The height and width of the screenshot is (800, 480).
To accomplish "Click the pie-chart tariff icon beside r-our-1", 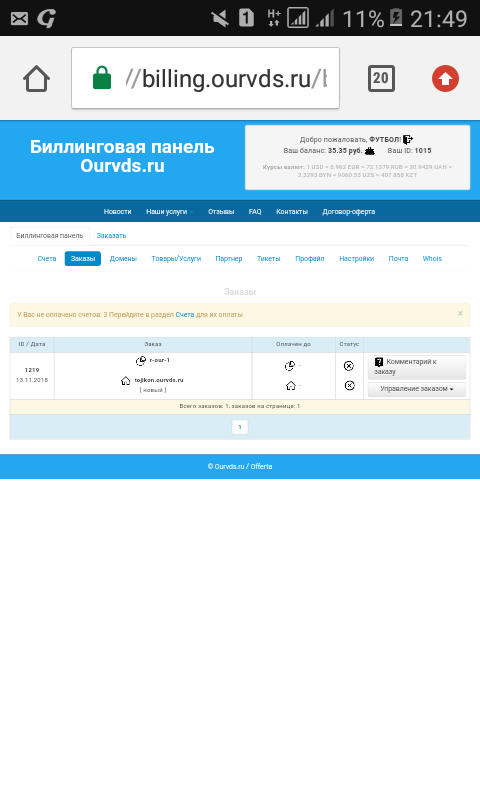I will click(x=141, y=361).
